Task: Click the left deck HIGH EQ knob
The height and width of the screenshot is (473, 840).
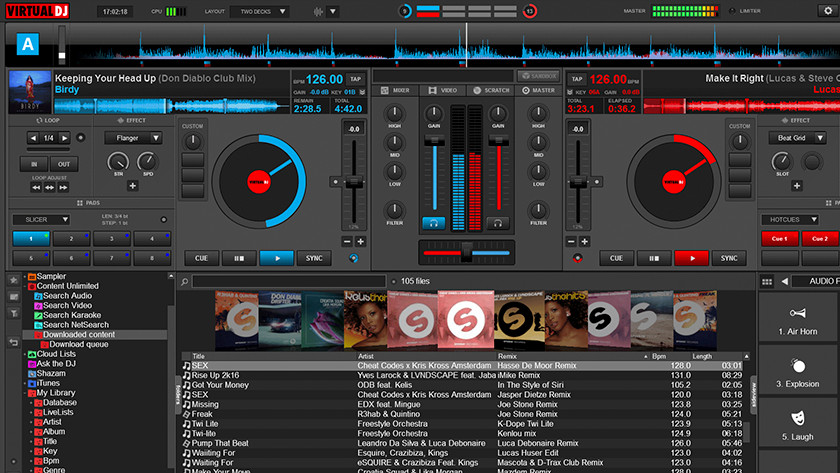Action: click(394, 114)
